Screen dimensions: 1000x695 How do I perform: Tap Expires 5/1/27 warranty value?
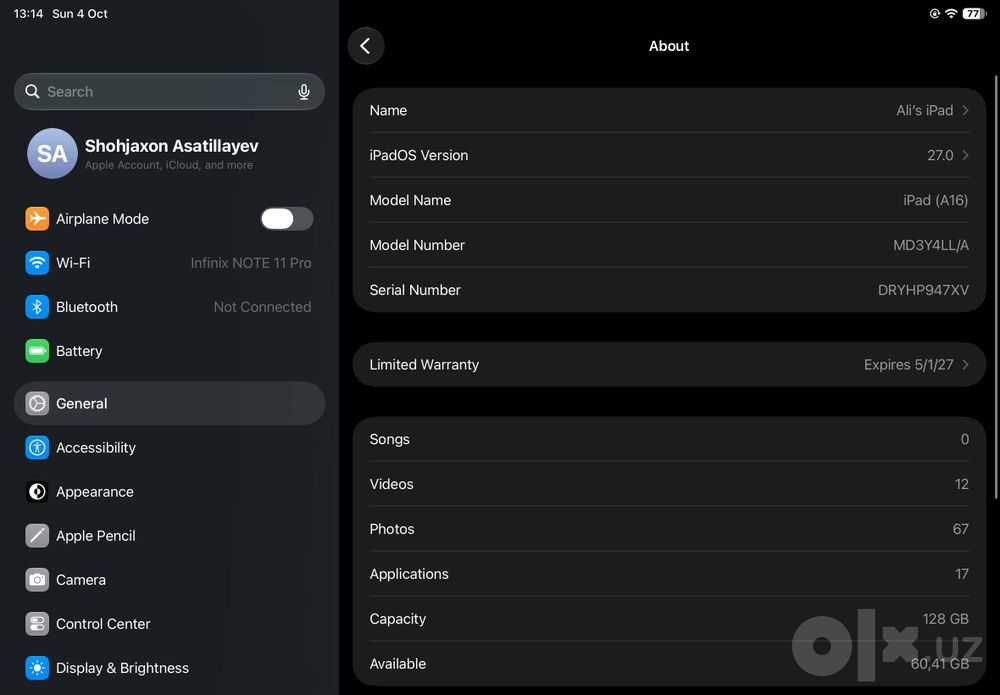tap(909, 365)
